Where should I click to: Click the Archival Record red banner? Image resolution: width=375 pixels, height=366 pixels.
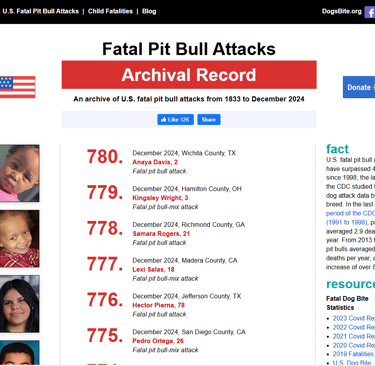189,75
